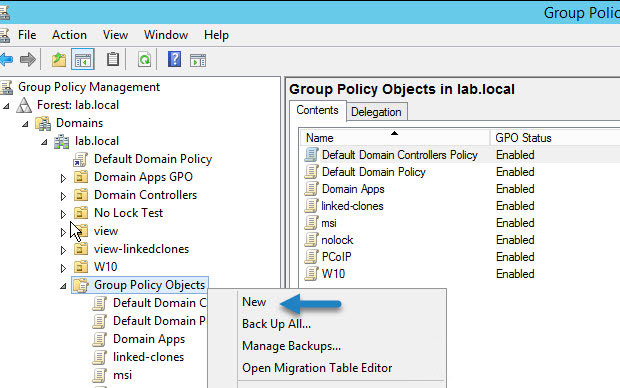Click the Domain Controllers folder icon
The height and width of the screenshot is (388, 620).
(81, 195)
